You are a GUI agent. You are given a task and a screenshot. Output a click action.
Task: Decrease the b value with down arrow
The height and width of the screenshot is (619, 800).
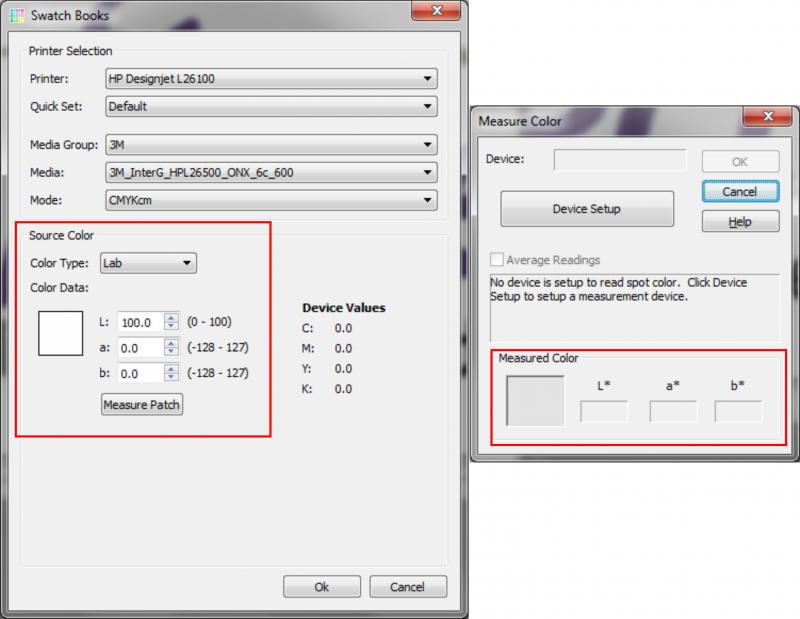tap(171, 378)
